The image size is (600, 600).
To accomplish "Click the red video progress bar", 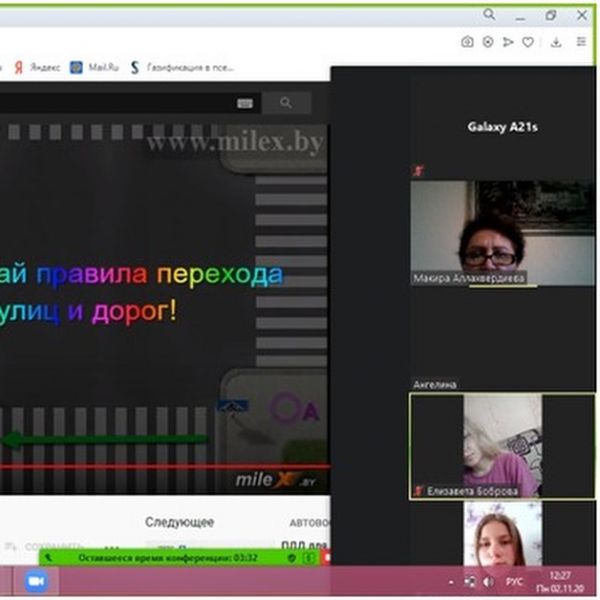I will point(165,466).
